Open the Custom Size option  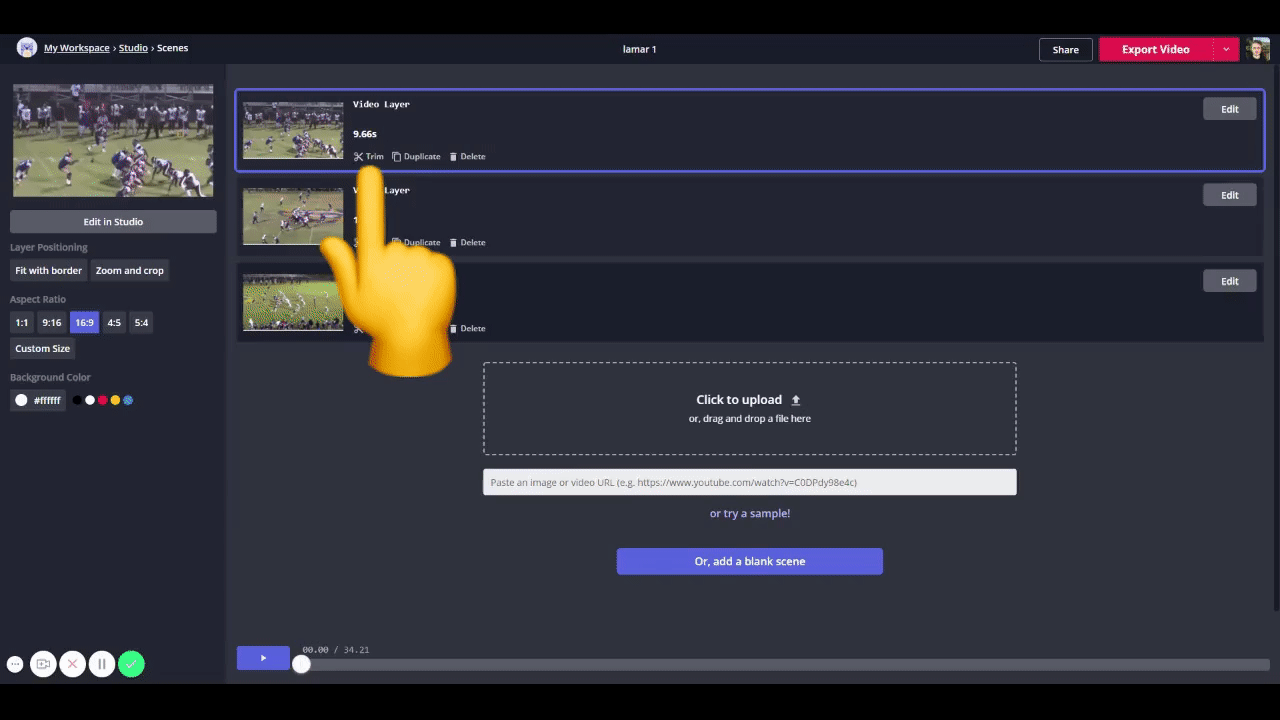43,349
